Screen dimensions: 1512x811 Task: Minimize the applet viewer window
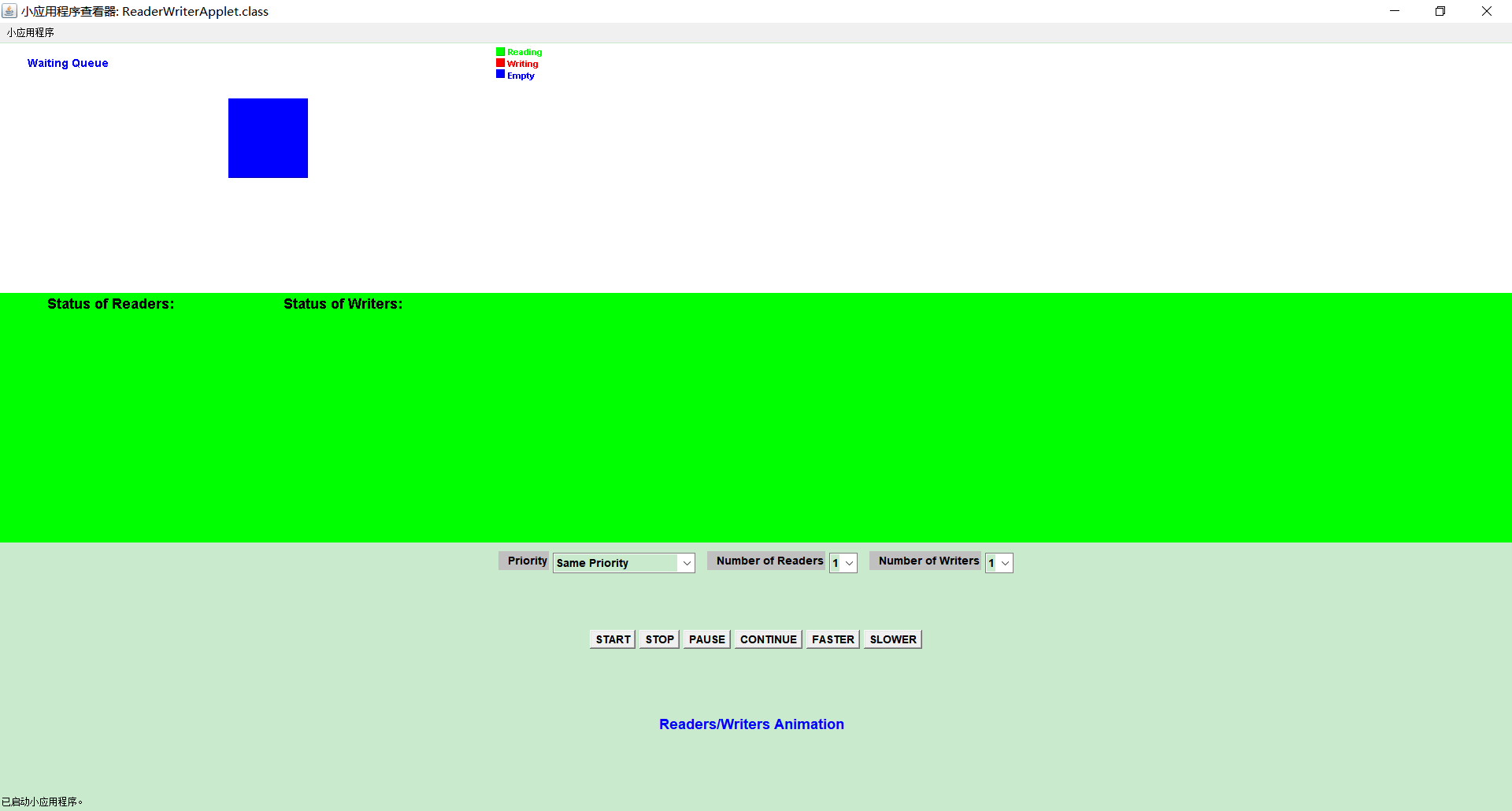click(1395, 11)
